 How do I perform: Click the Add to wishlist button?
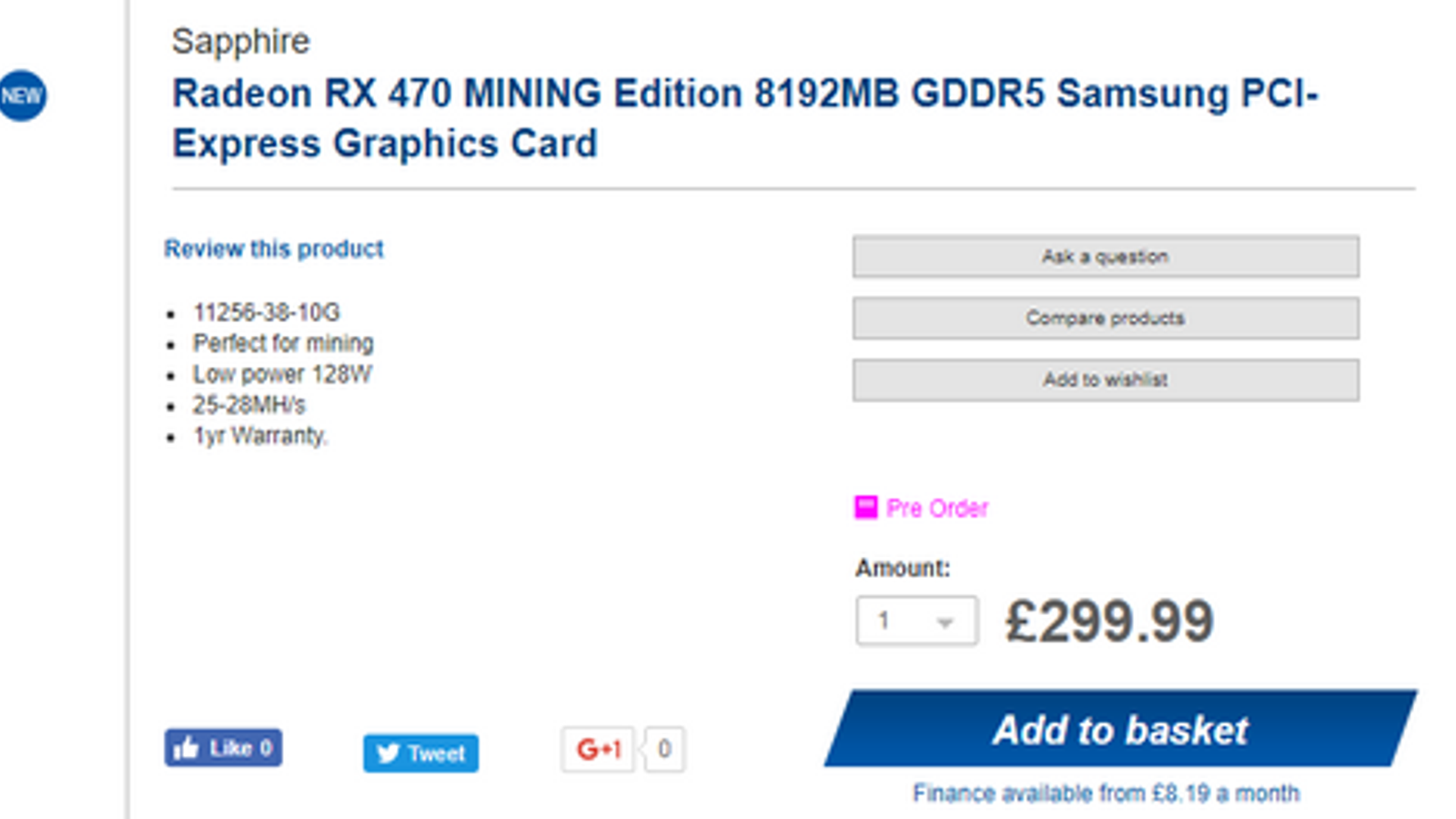click(1105, 380)
